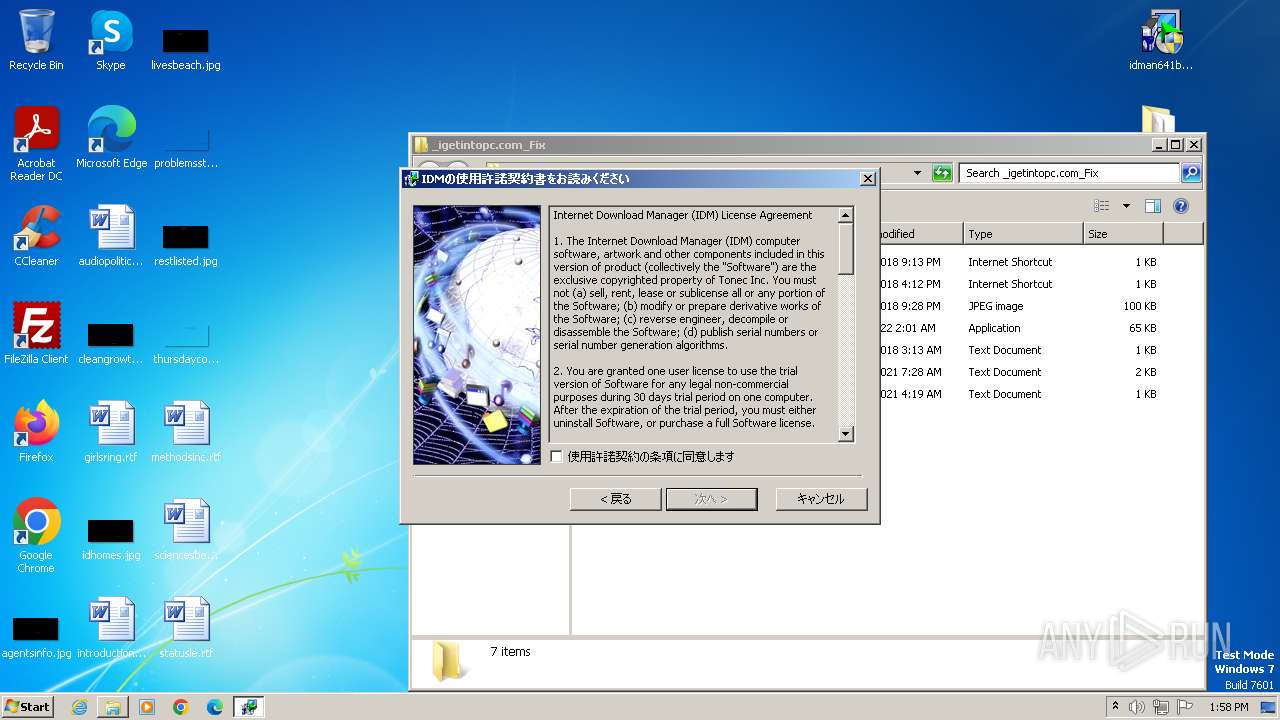Open Edge from the taskbar
Image resolution: width=1280 pixels, height=720 pixels.
click(215, 707)
